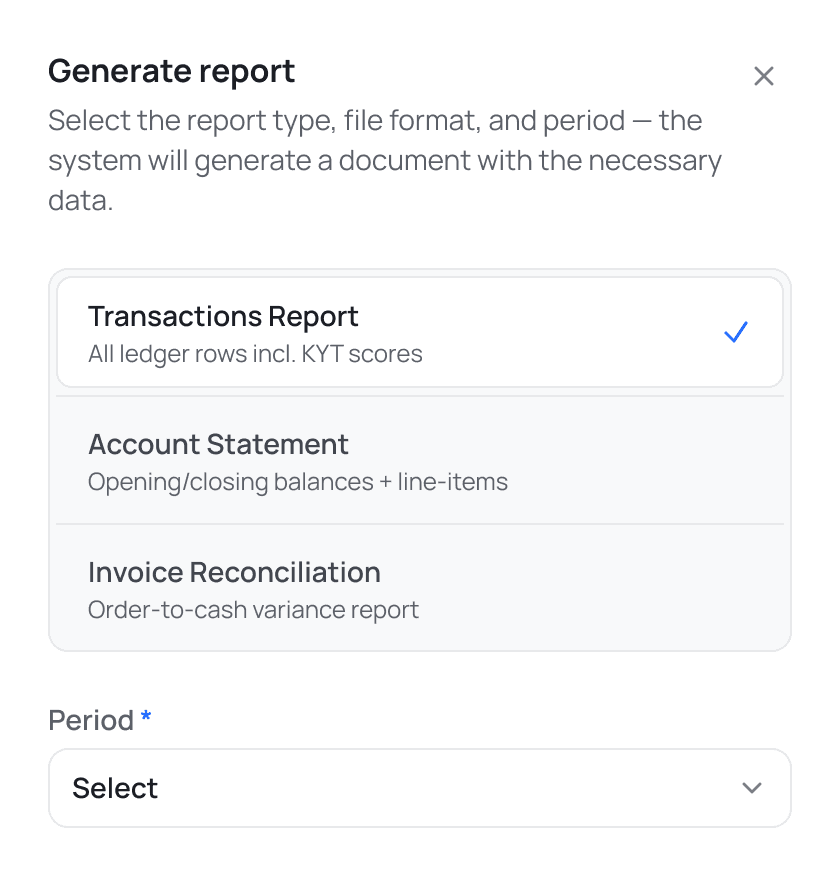Viewport: 840px width, 873px height.
Task: Click the chevron on the Period selector
Action: tap(753, 788)
